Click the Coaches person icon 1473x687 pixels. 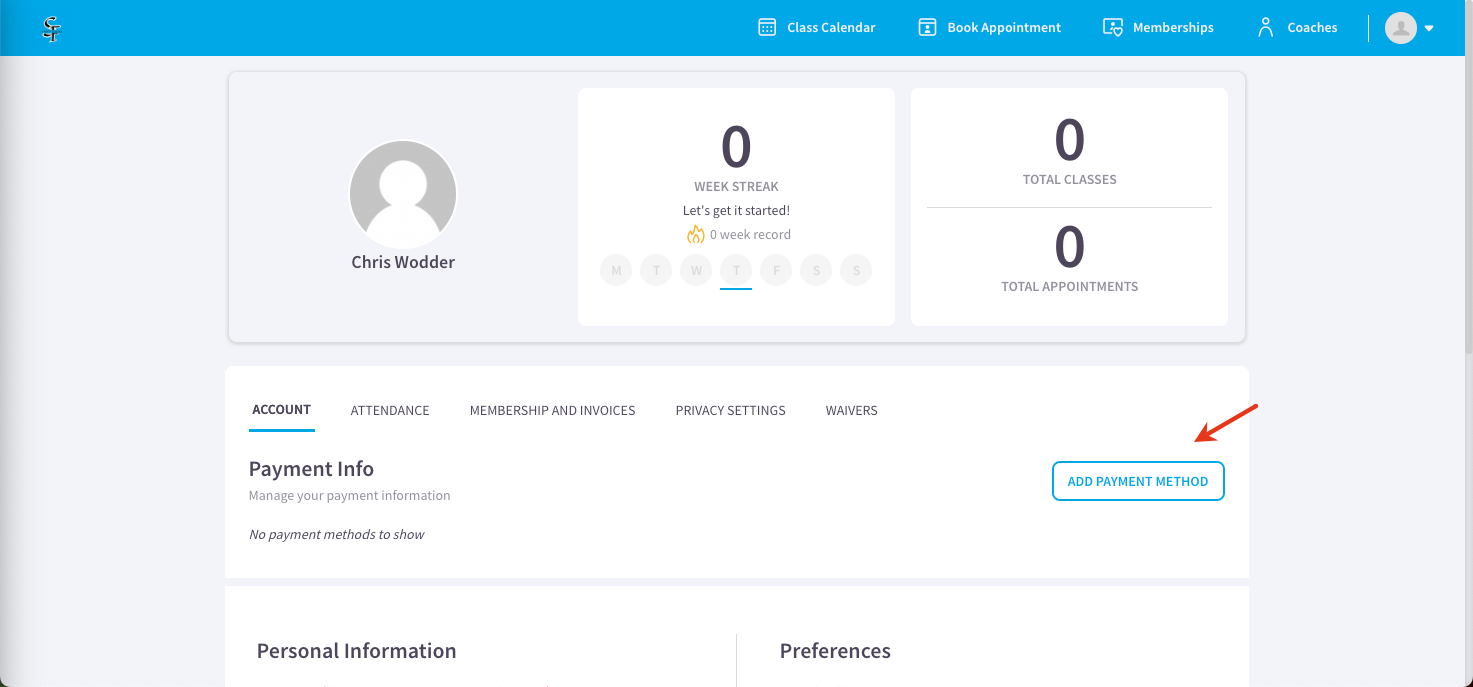coord(1266,27)
